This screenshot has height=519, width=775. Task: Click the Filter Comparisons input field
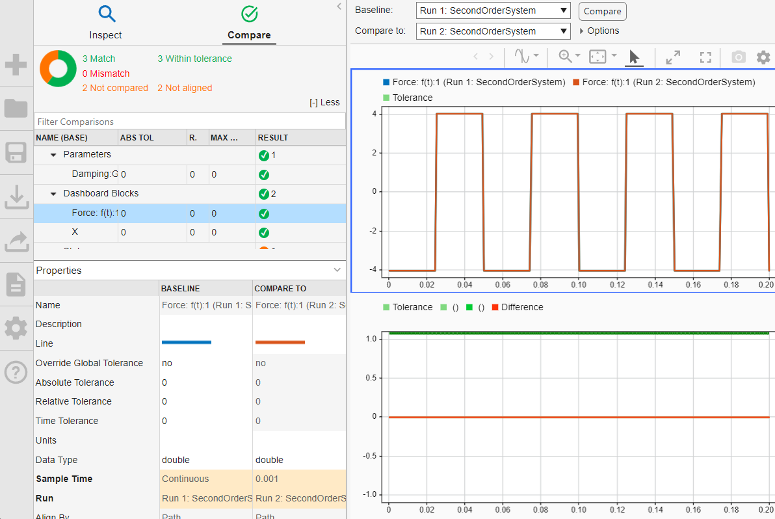pos(189,121)
